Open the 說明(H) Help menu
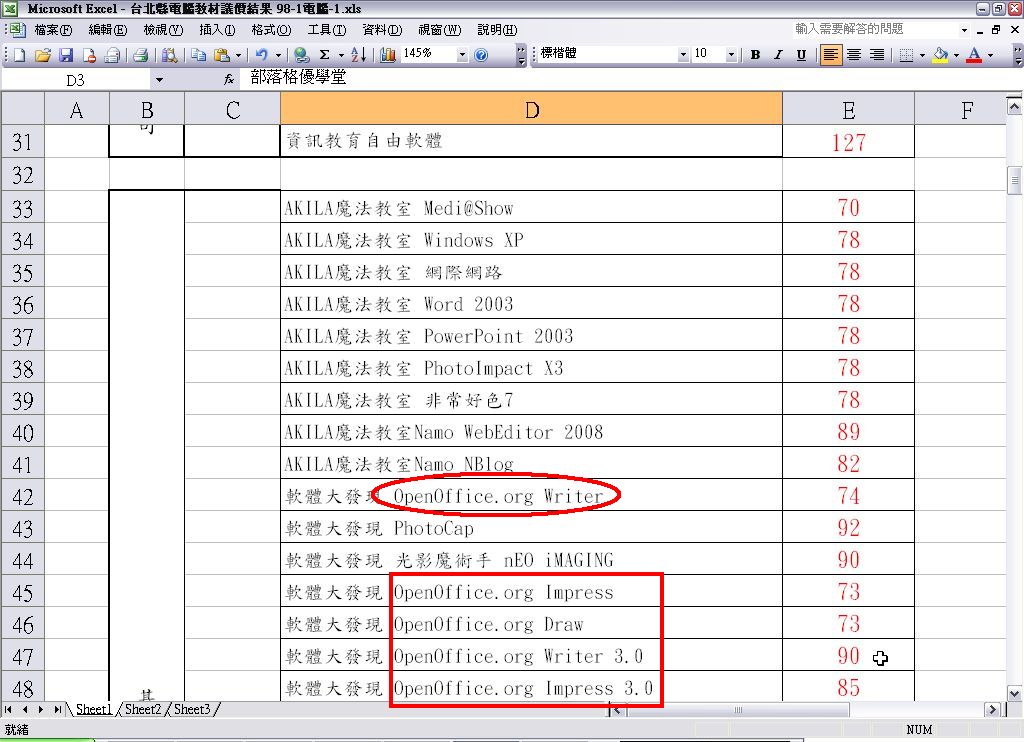1024x742 pixels. (x=497, y=30)
